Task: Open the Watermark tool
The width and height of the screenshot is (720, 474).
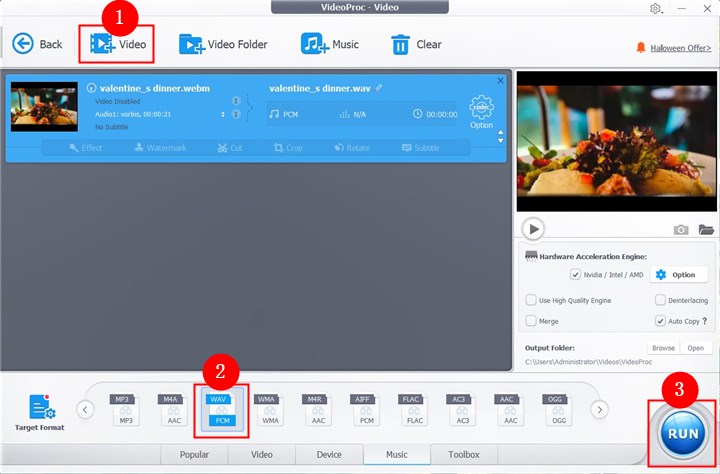Action: coord(161,147)
